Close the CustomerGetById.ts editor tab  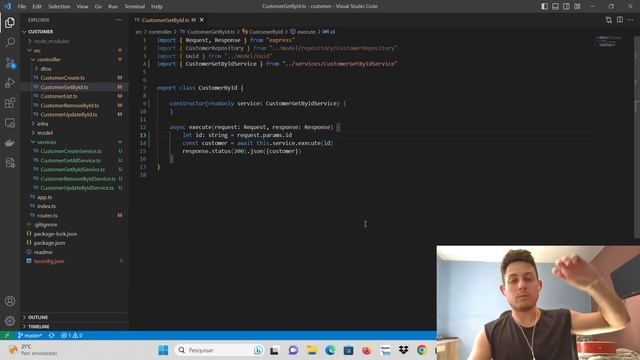(202, 20)
